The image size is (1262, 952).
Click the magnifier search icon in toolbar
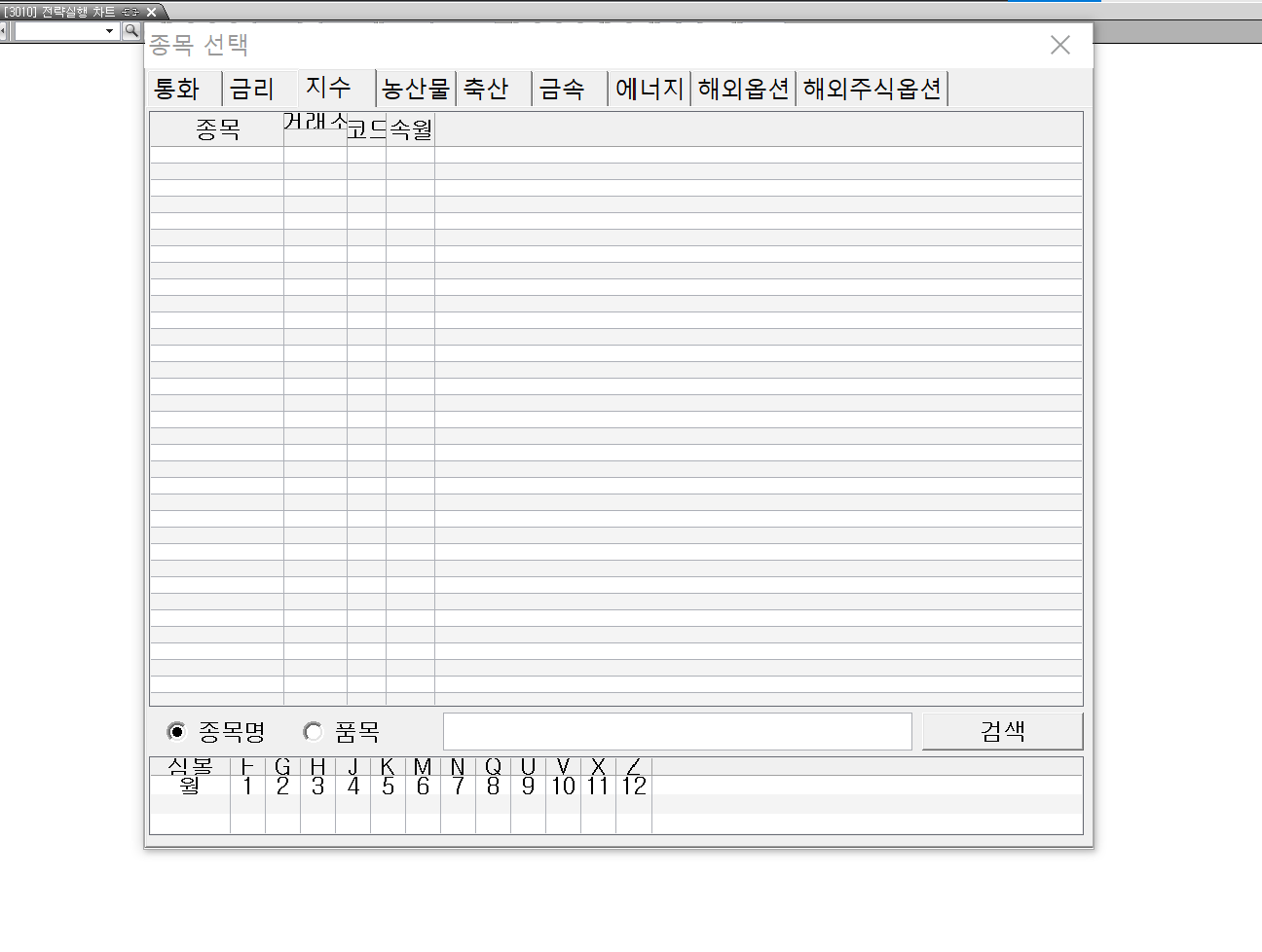131,30
